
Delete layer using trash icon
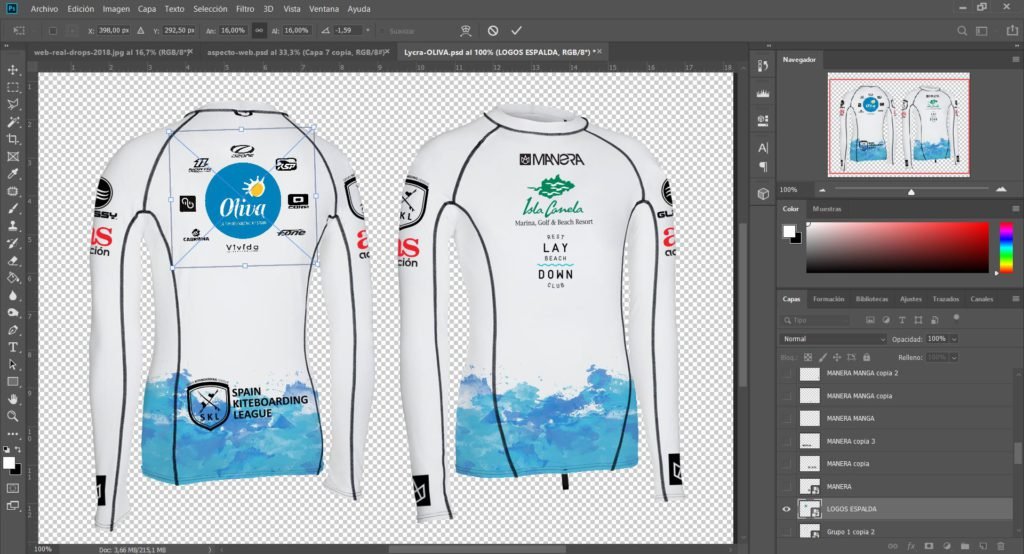1000,546
